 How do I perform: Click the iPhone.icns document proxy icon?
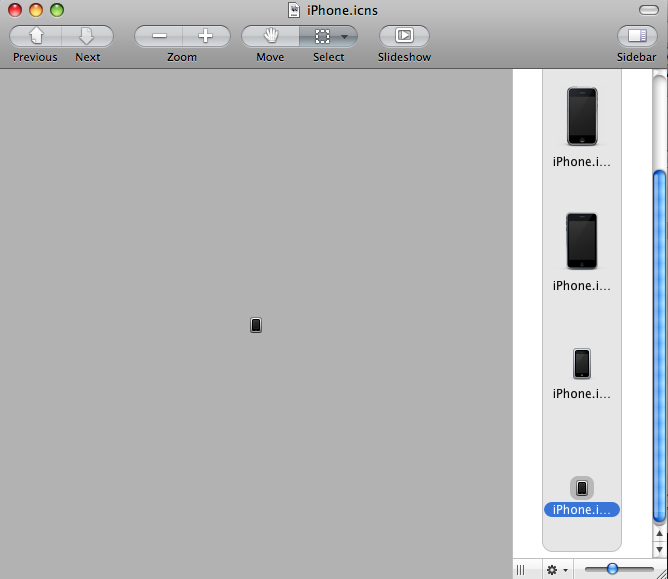(x=294, y=10)
